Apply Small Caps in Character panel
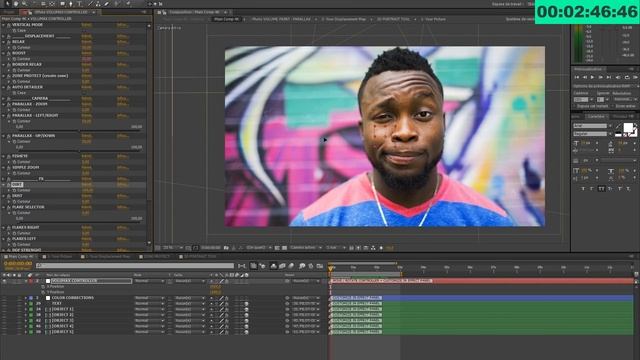The width and height of the screenshot is (640, 360). coord(611,188)
